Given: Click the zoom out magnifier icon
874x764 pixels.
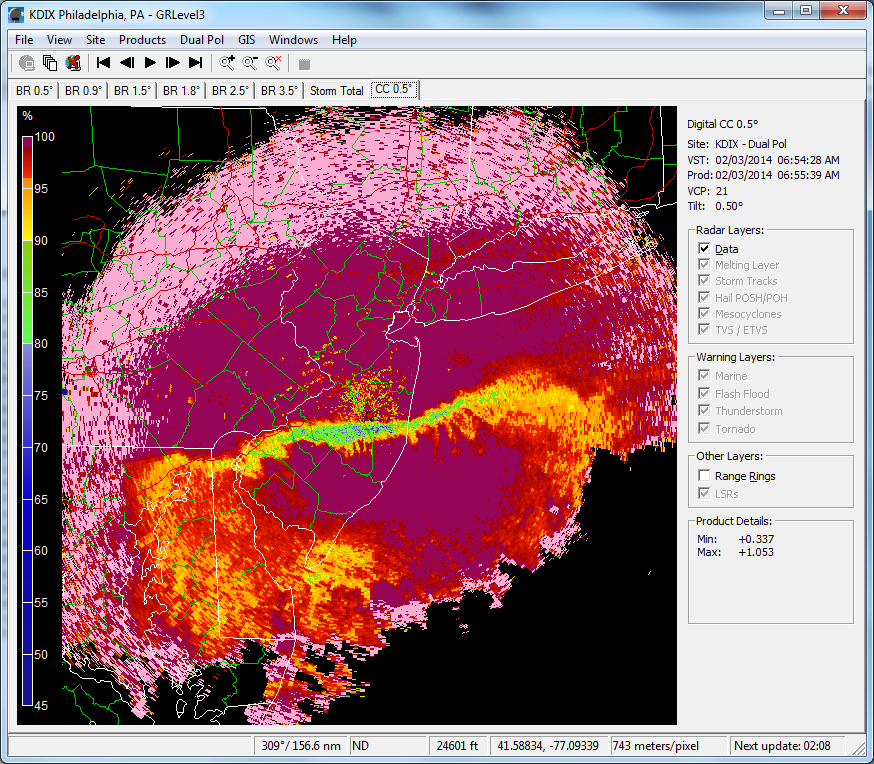Looking at the screenshot, I should (250, 63).
